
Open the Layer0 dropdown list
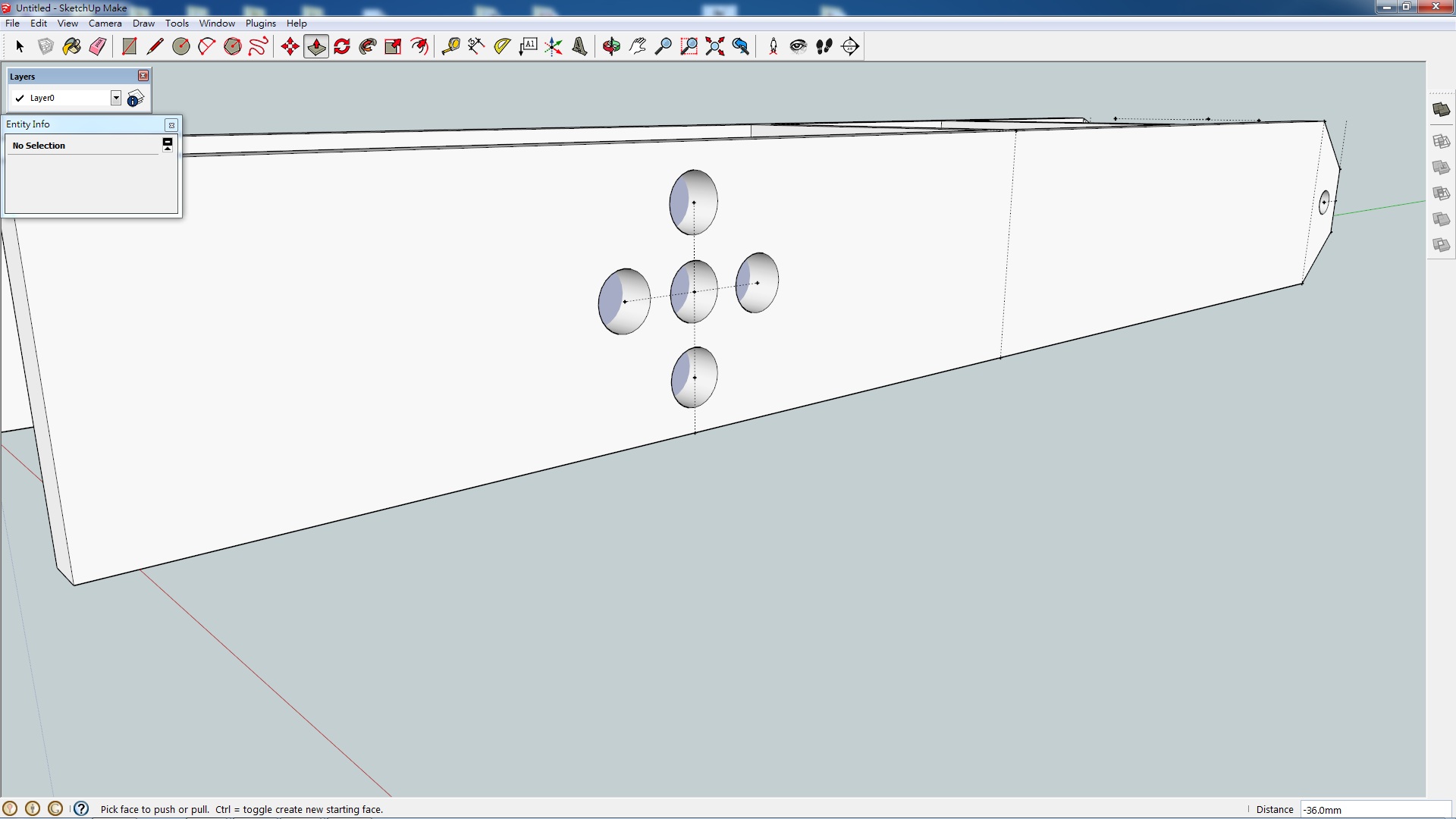pos(116,98)
